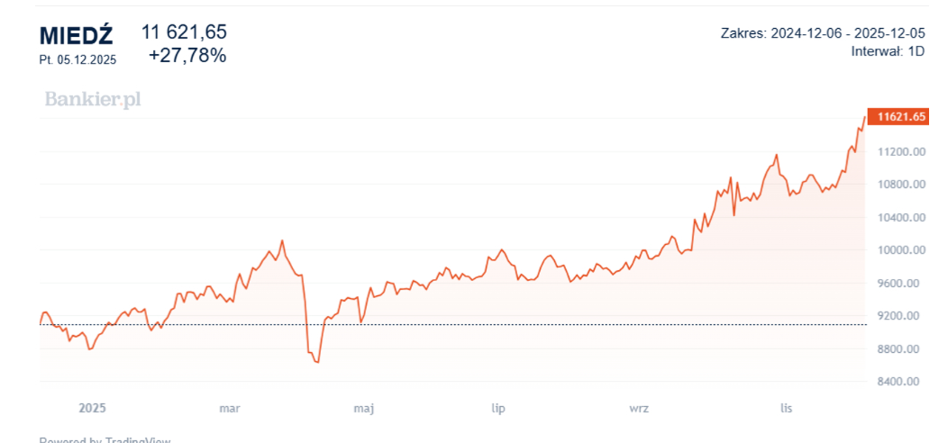Click the MIEDŹ instrument title
The image size is (948, 443).
pyautogui.click(x=77, y=36)
